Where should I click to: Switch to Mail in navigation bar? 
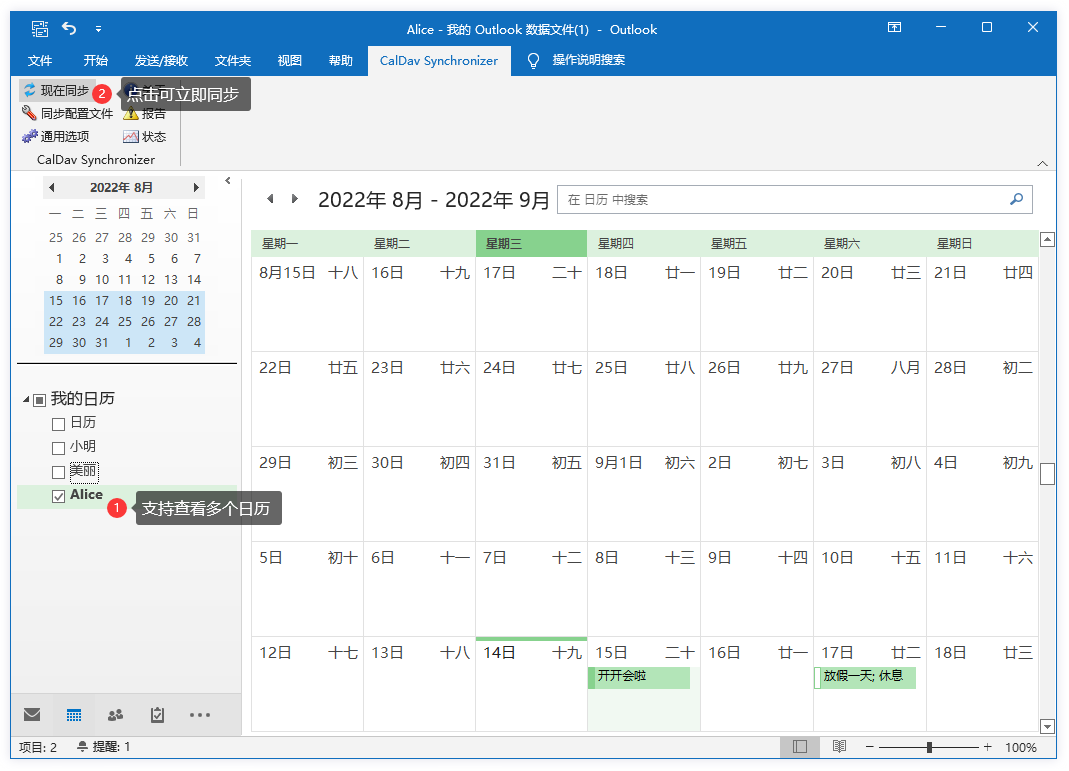[x=32, y=714]
